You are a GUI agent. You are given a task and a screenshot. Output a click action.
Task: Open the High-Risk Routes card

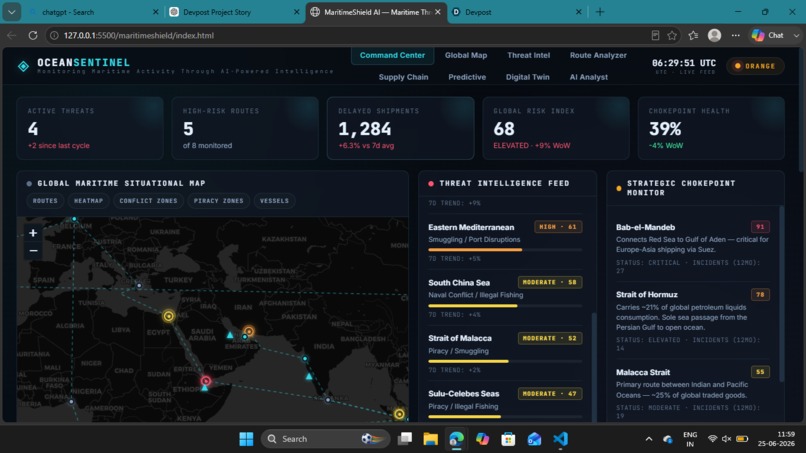point(245,128)
